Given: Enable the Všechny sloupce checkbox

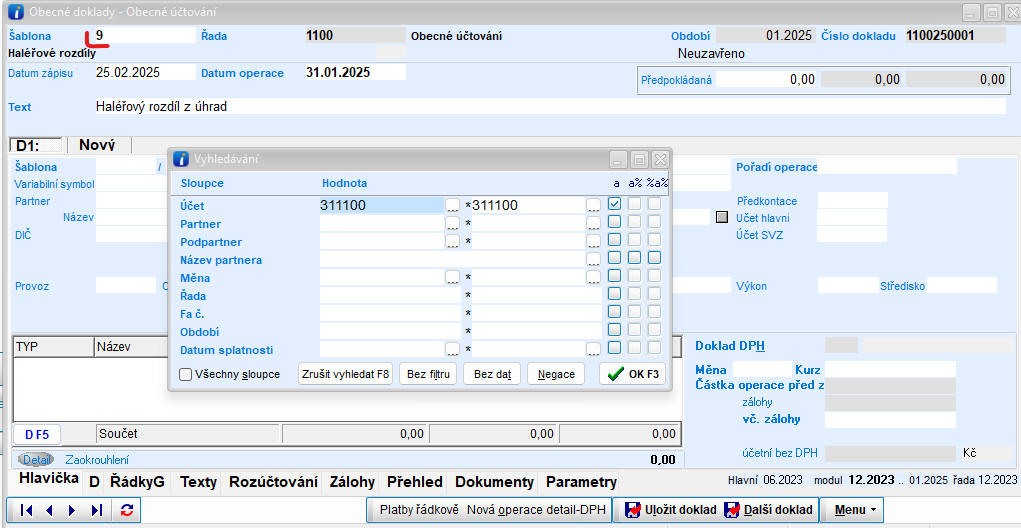Looking at the screenshot, I should coord(186,375).
